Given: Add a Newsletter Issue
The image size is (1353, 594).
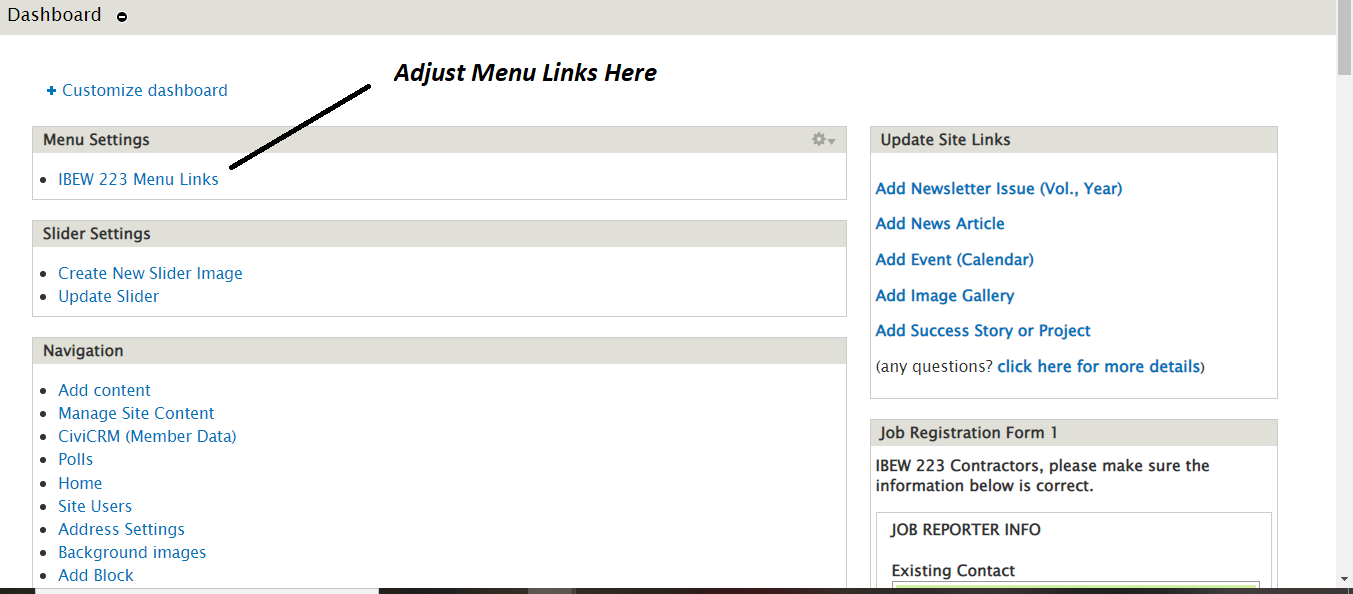Looking at the screenshot, I should click(x=998, y=188).
